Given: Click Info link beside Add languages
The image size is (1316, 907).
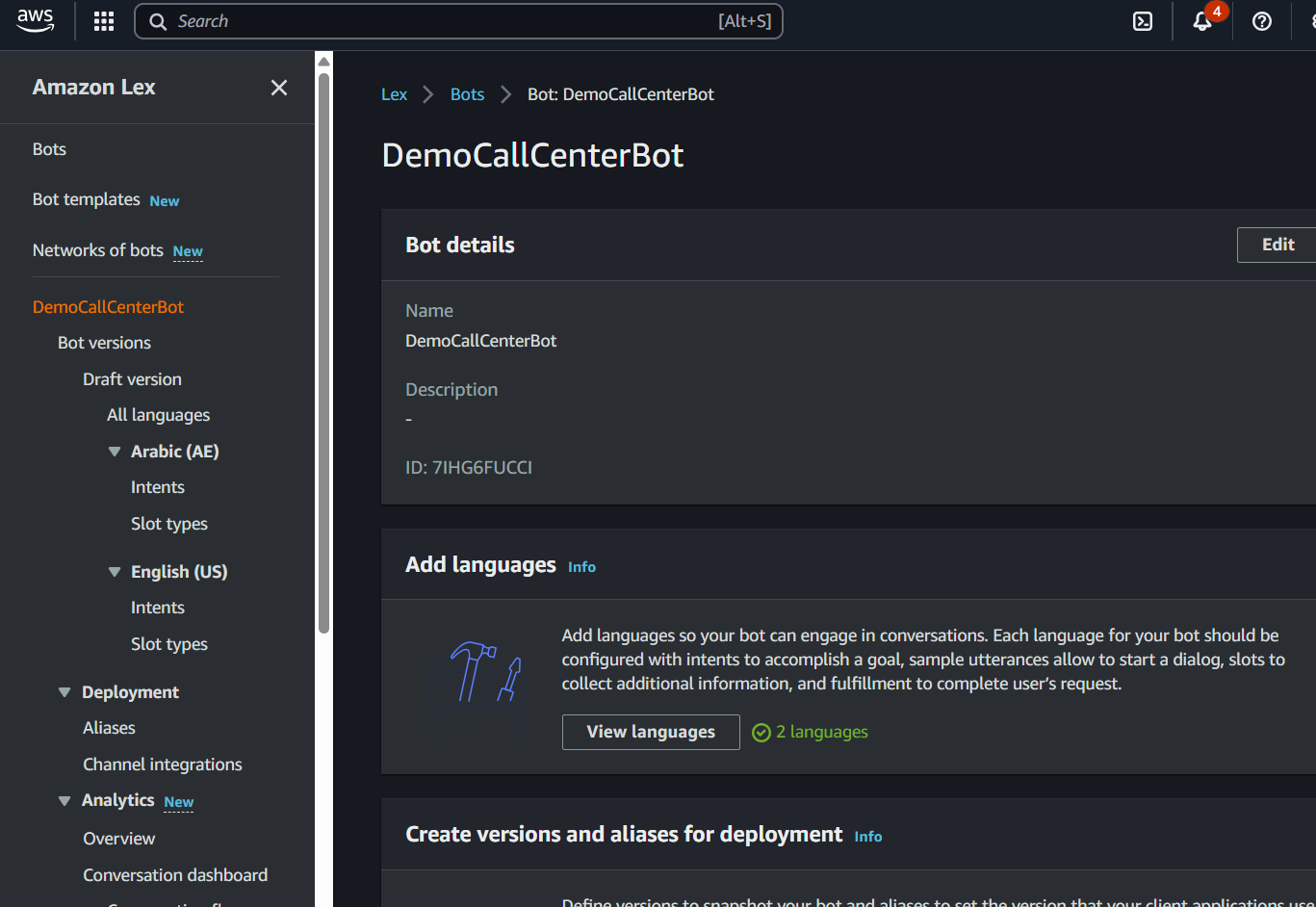Looking at the screenshot, I should pyautogui.click(x=581, y=567).
